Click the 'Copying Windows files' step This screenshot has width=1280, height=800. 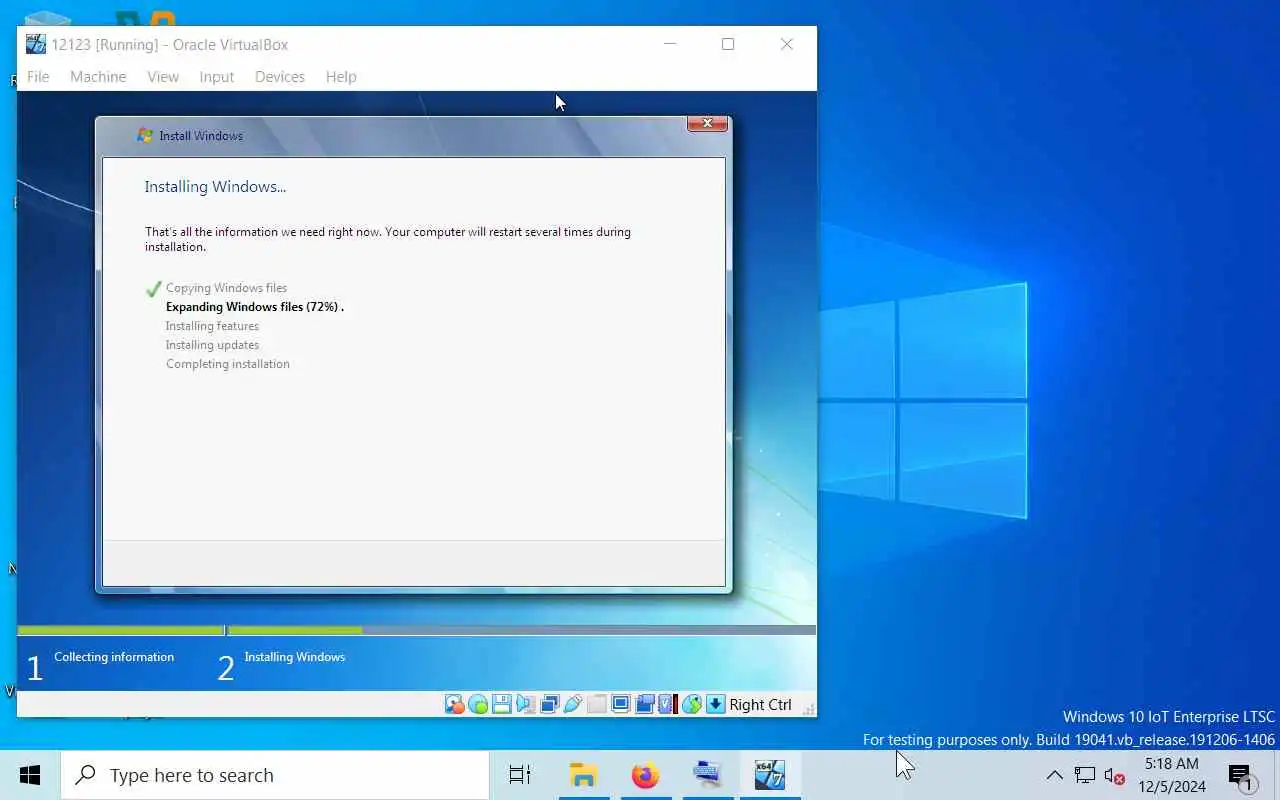226,287
